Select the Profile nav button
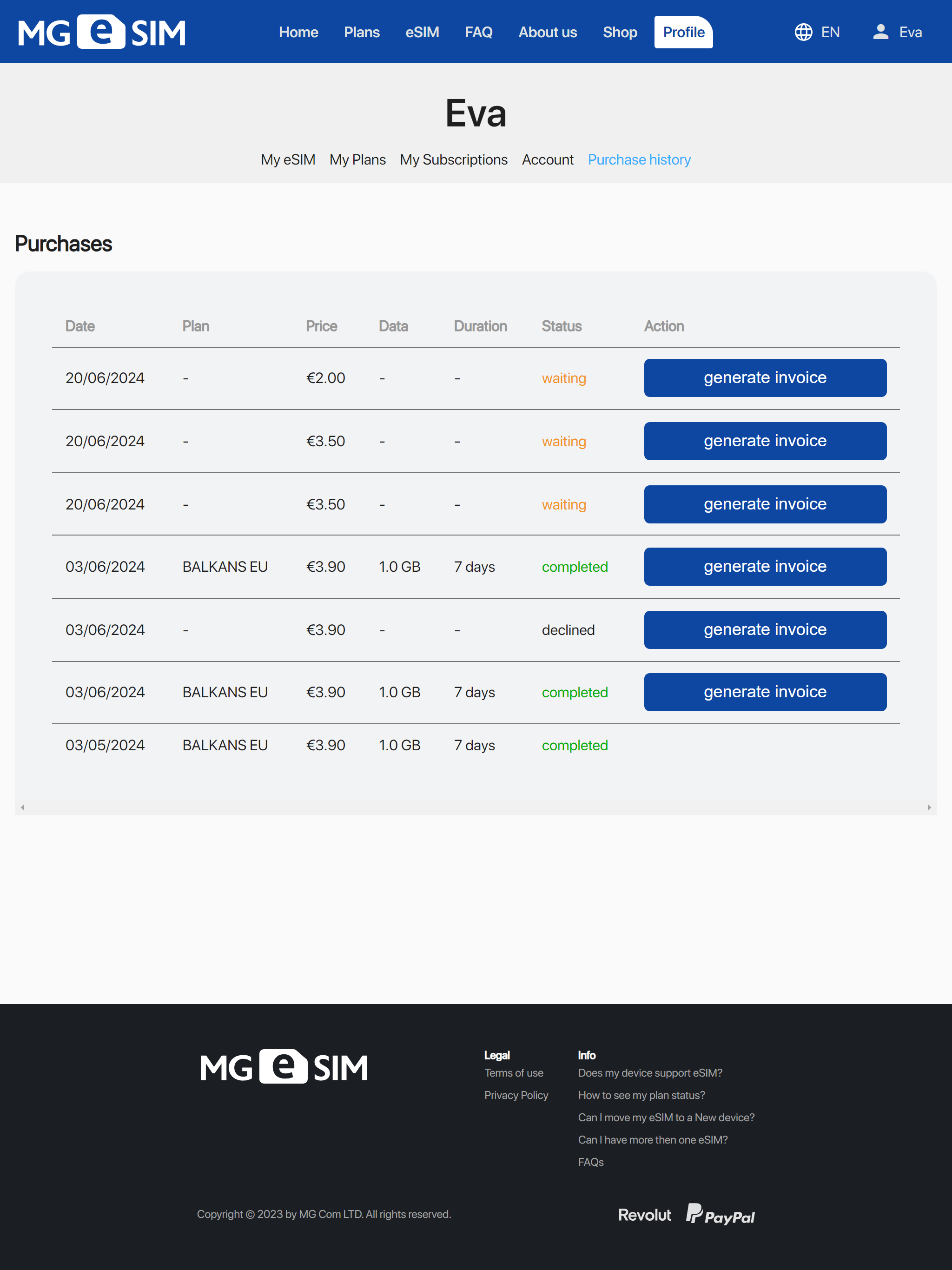Viewport: 952px width, 1270px height. click(683, 32)
